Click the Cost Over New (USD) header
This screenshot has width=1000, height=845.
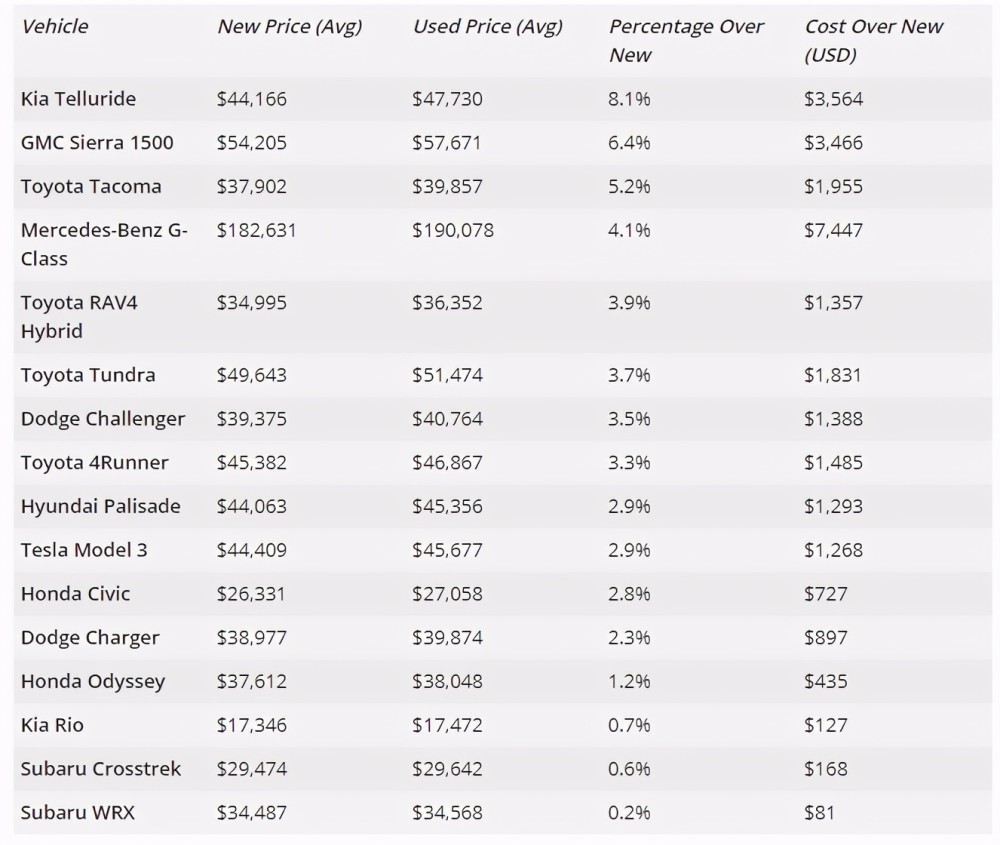pos(873,40)
